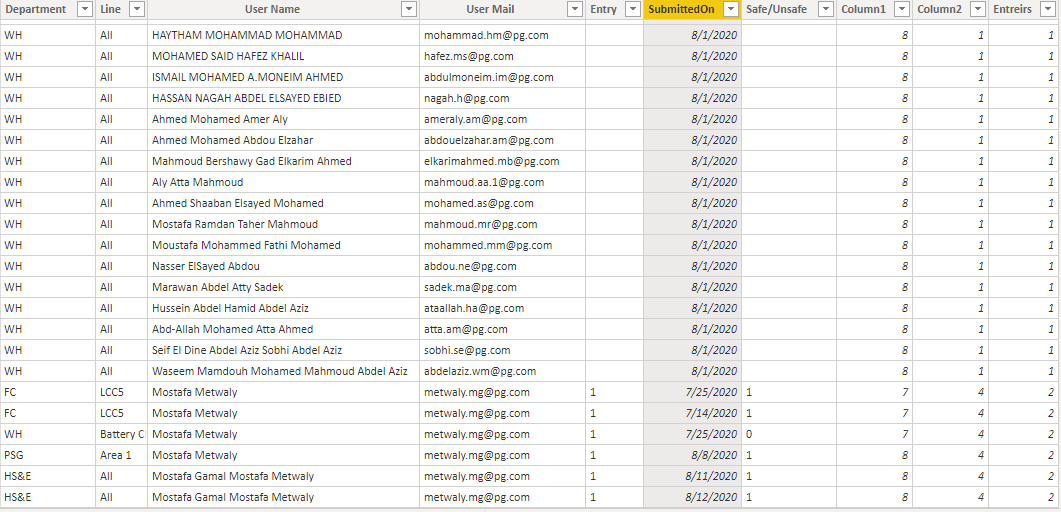Click email abdouelzahar.am@pg.com
Screen dimensions: 1061x512
tap(489, 140)
